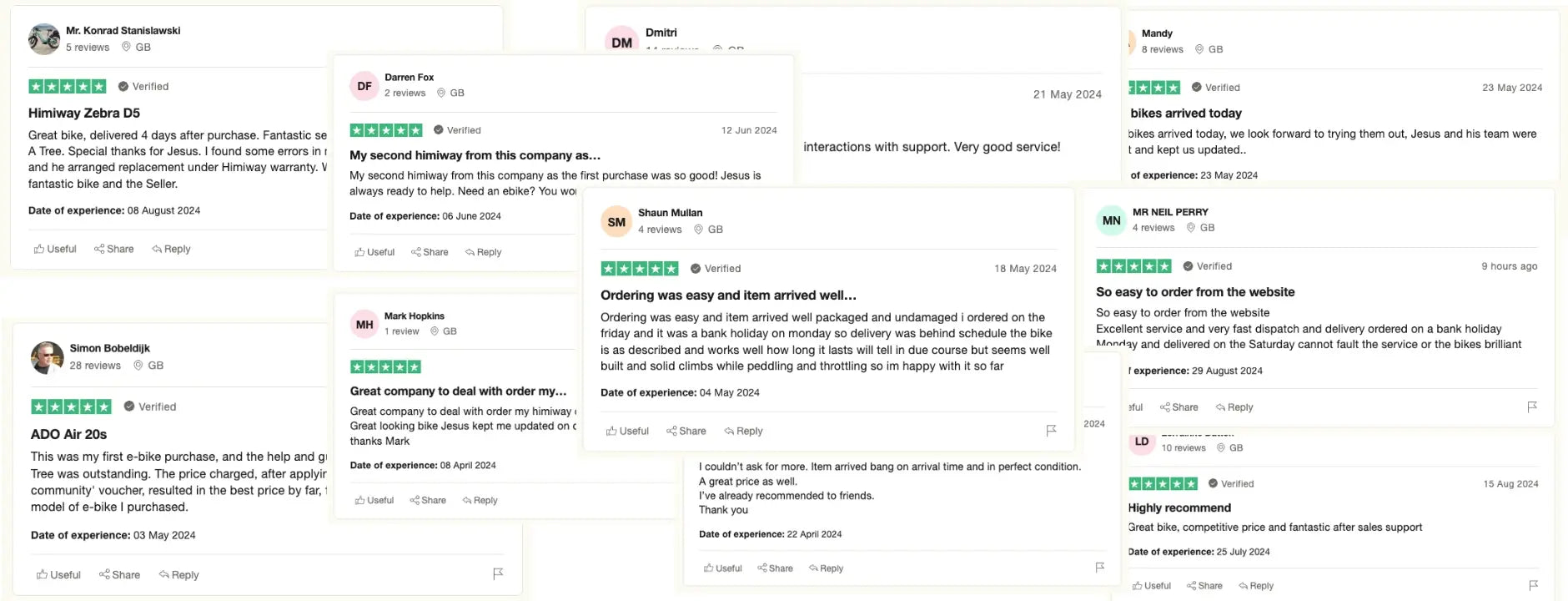
Task: Click the MH avatar for Mark Hopkins
Action: click(364, 325)
